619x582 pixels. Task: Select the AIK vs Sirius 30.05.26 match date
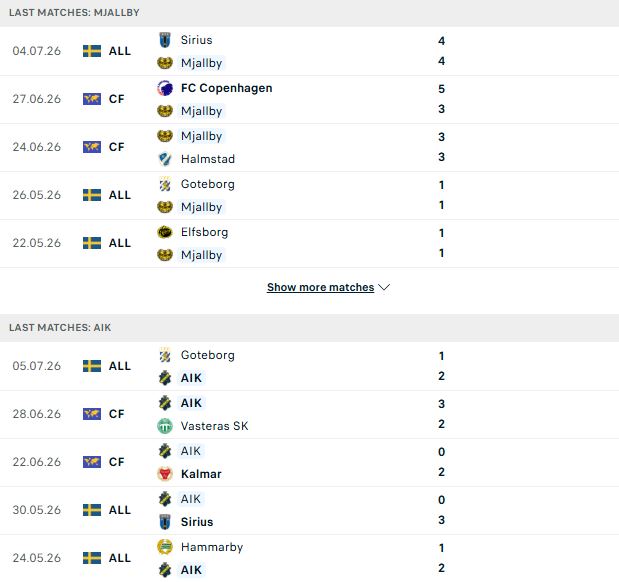pyautogui.click(x=37, y=510)
